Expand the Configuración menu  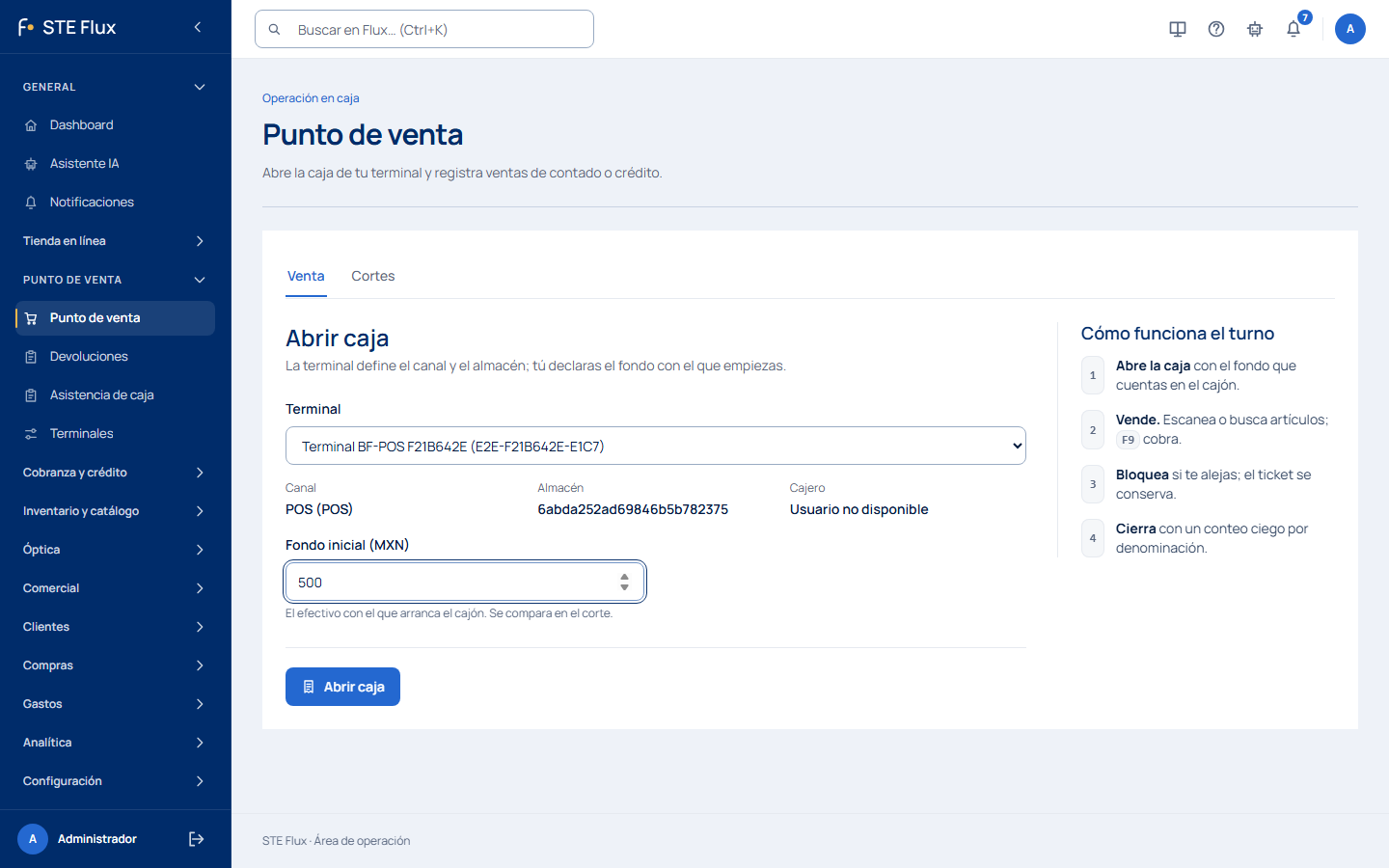[x=116, y=781]
